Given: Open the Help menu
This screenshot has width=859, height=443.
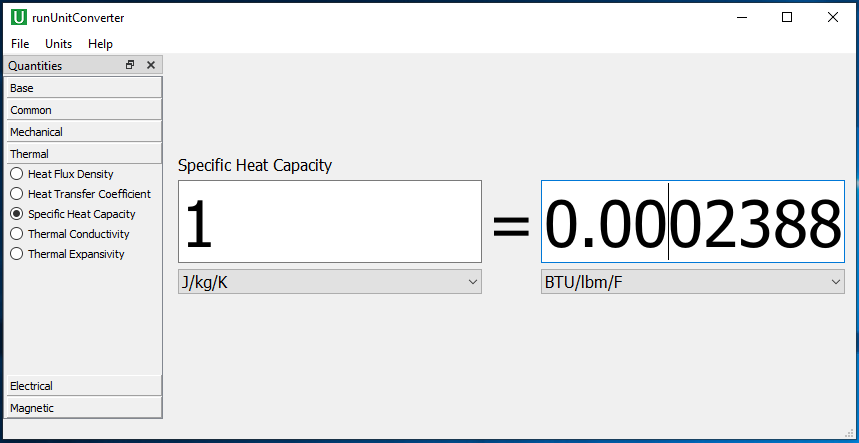Looking at the screenshot, I should point(100,44).
